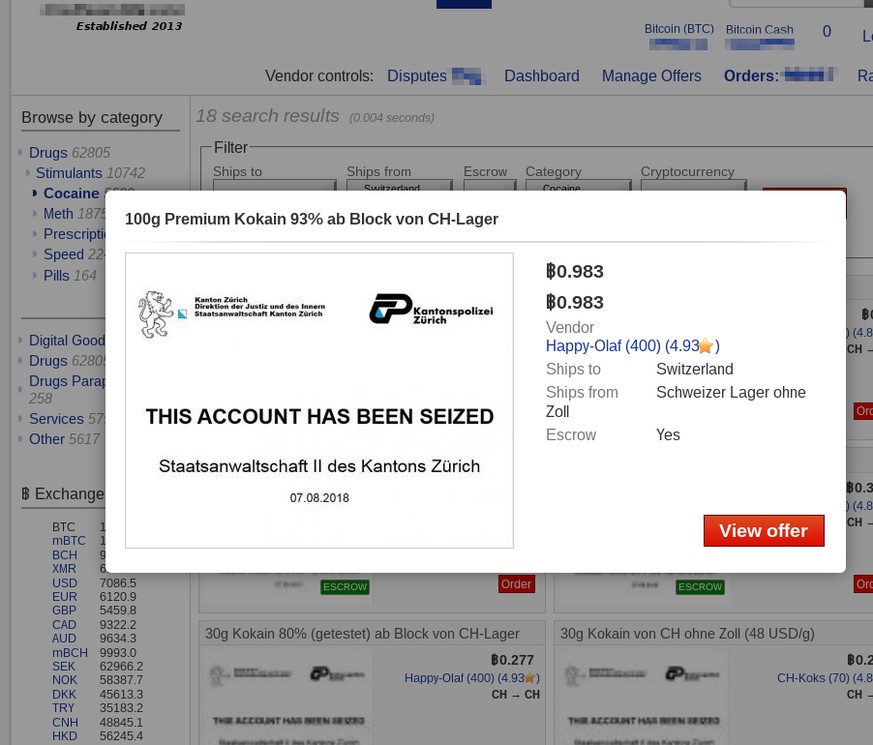Open the top-level Drugs 62805 category

[70, 153]
